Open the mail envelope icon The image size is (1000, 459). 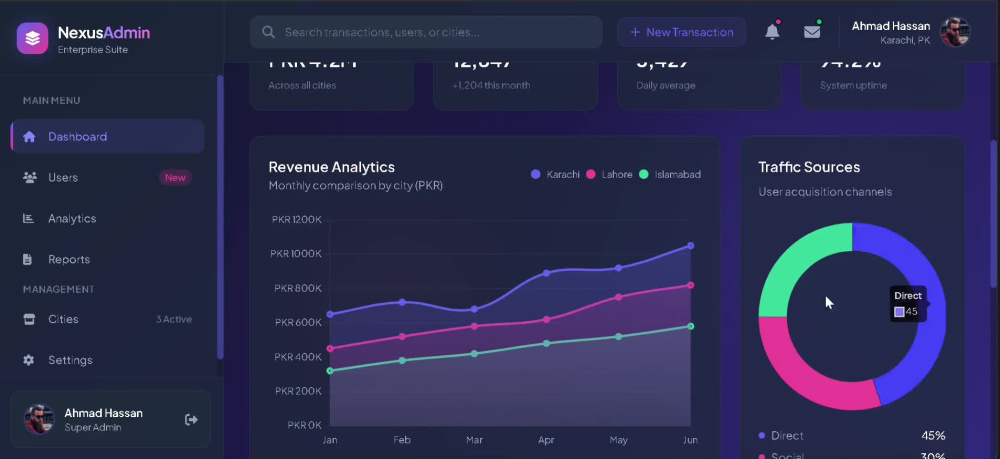[812, 32]
